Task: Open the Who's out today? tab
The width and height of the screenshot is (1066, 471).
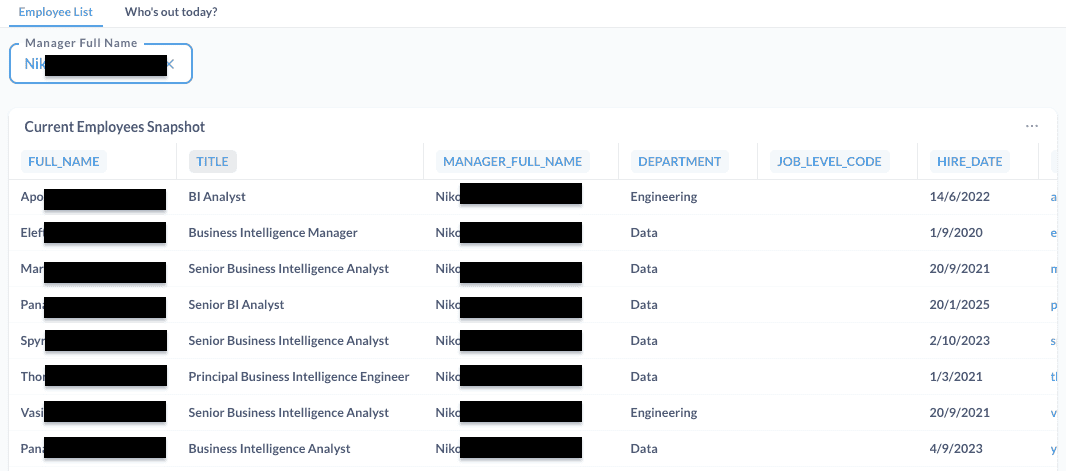Action: [171, 12]
